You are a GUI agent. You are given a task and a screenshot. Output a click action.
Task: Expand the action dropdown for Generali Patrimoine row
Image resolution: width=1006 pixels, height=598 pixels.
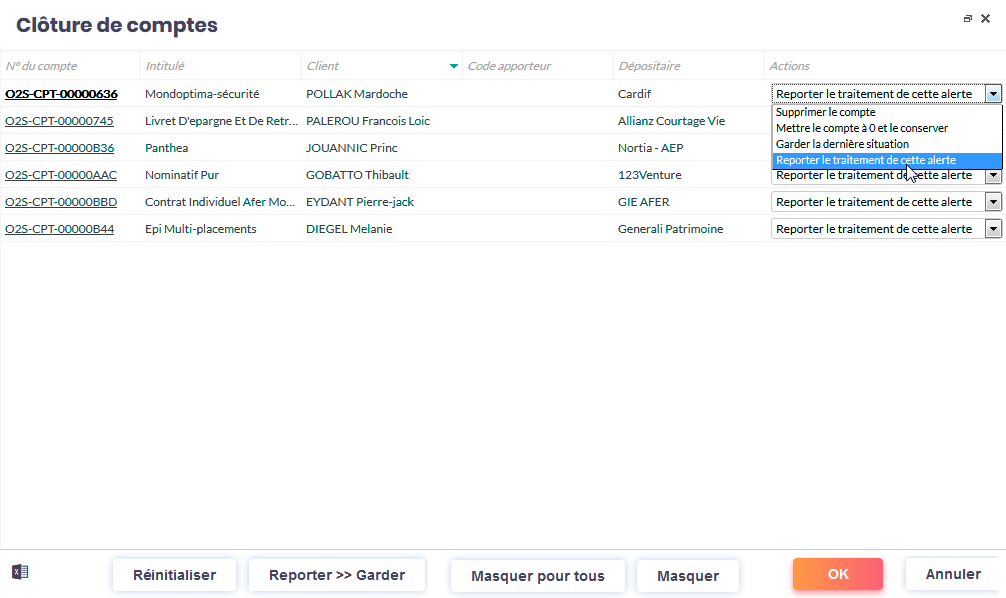(993, 229)
